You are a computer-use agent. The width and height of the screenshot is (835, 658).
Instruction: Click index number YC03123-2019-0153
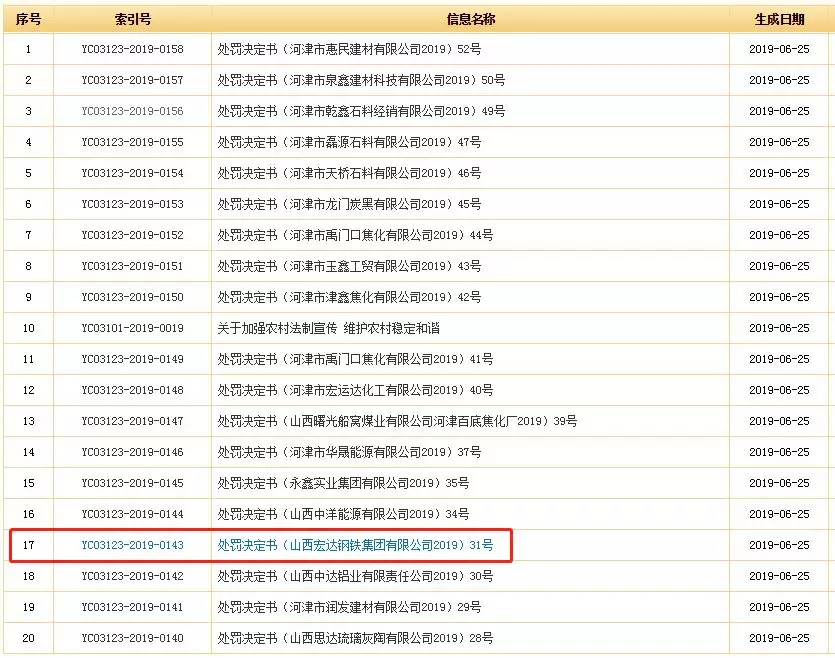tap(133, 203)
